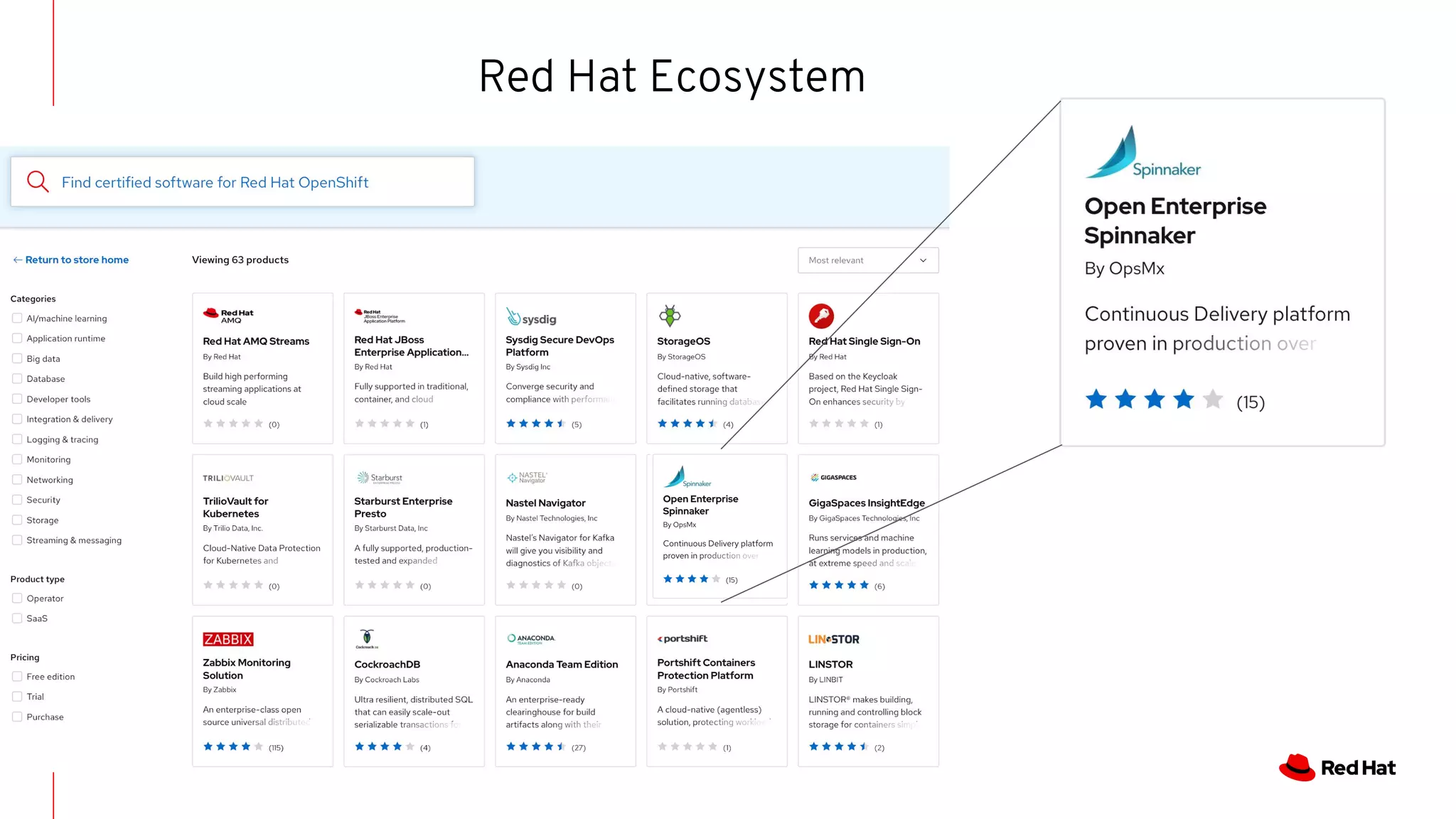The image size is (1456, 819).
Task: Check the Storage category
Action: [x=17, y=520]
